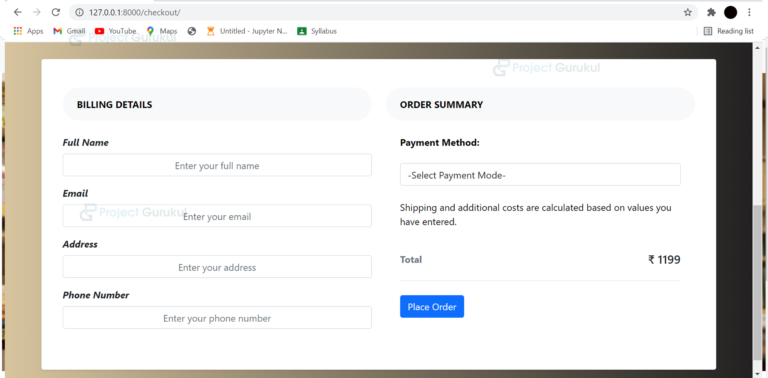
Task: Focus the Address input field
Action: (217, 267)
